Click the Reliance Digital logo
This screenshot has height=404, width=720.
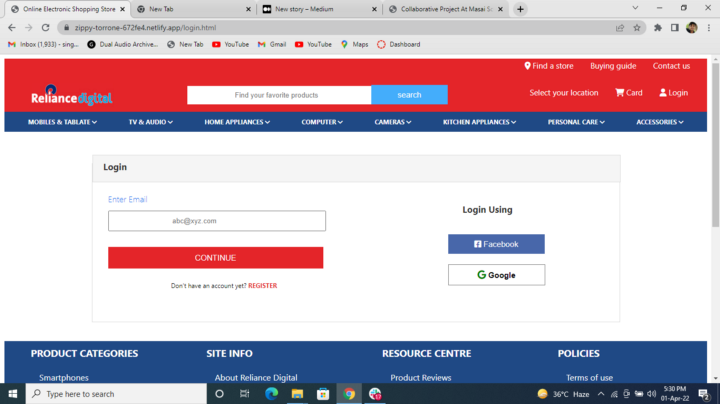click(71, 95)
